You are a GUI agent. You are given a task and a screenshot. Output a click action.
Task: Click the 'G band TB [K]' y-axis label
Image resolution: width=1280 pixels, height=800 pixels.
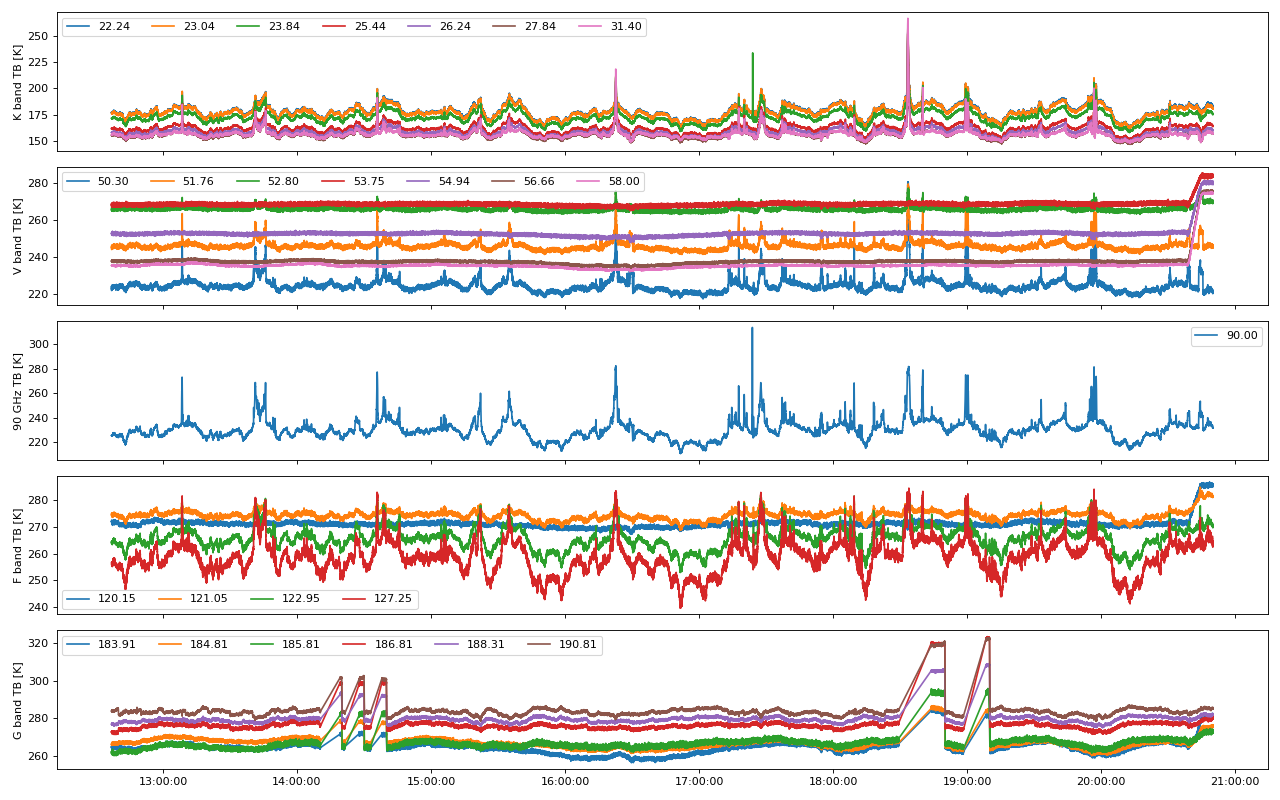(x=18, y=699)
